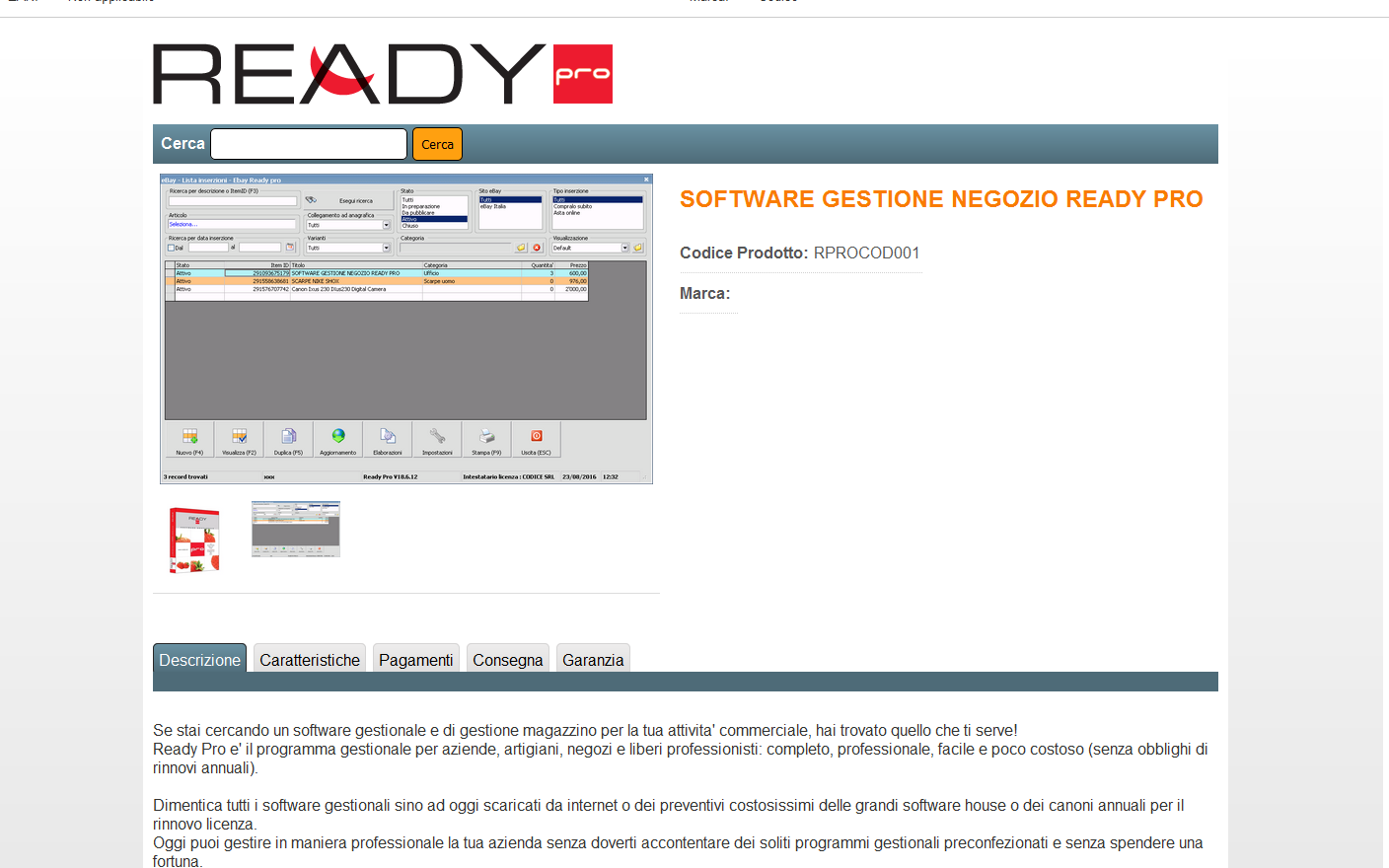Open the large eBay listing screenshot image
Viewport: 1389px width, 868px height.
click(406, 329)
